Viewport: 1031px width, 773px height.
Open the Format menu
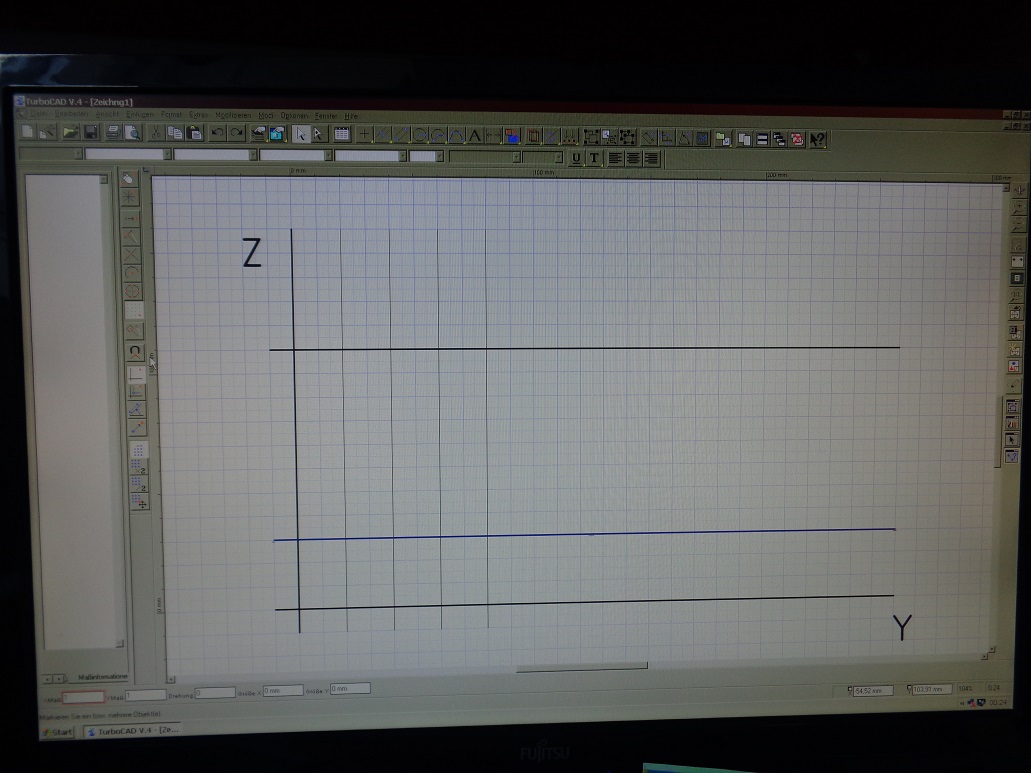pos(171,115)
